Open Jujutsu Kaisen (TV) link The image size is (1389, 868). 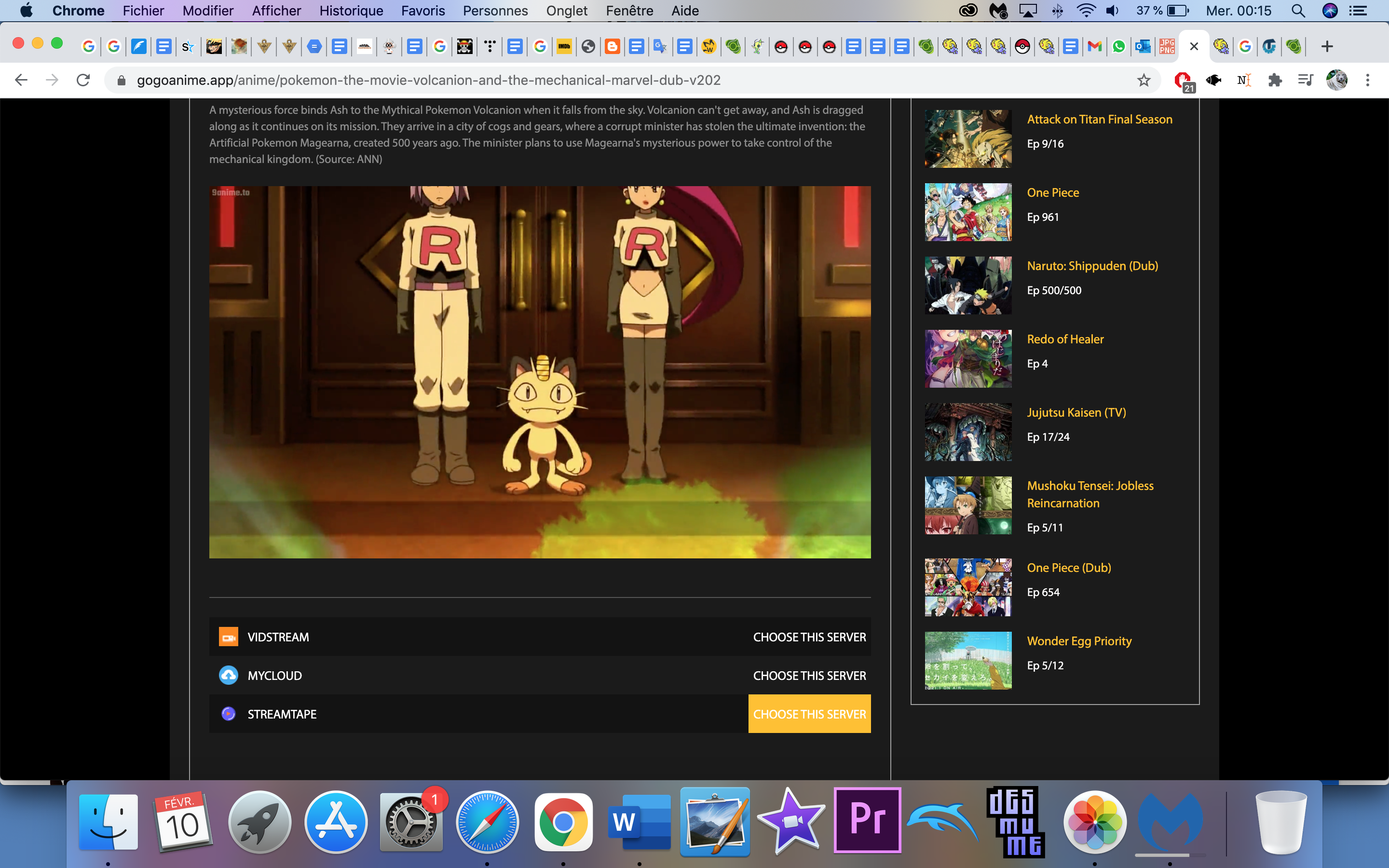[1076, 412]
